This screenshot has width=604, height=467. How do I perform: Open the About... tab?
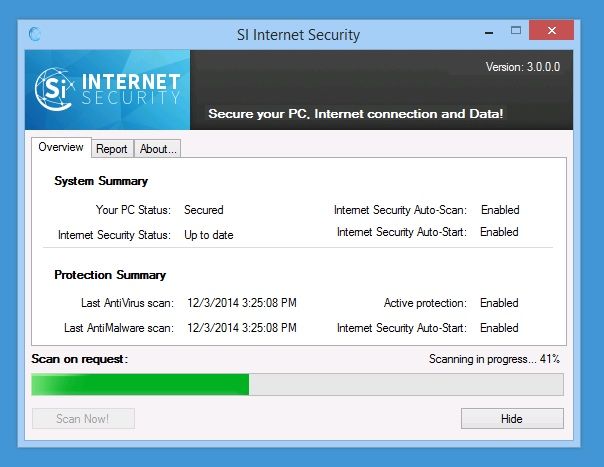158,149
